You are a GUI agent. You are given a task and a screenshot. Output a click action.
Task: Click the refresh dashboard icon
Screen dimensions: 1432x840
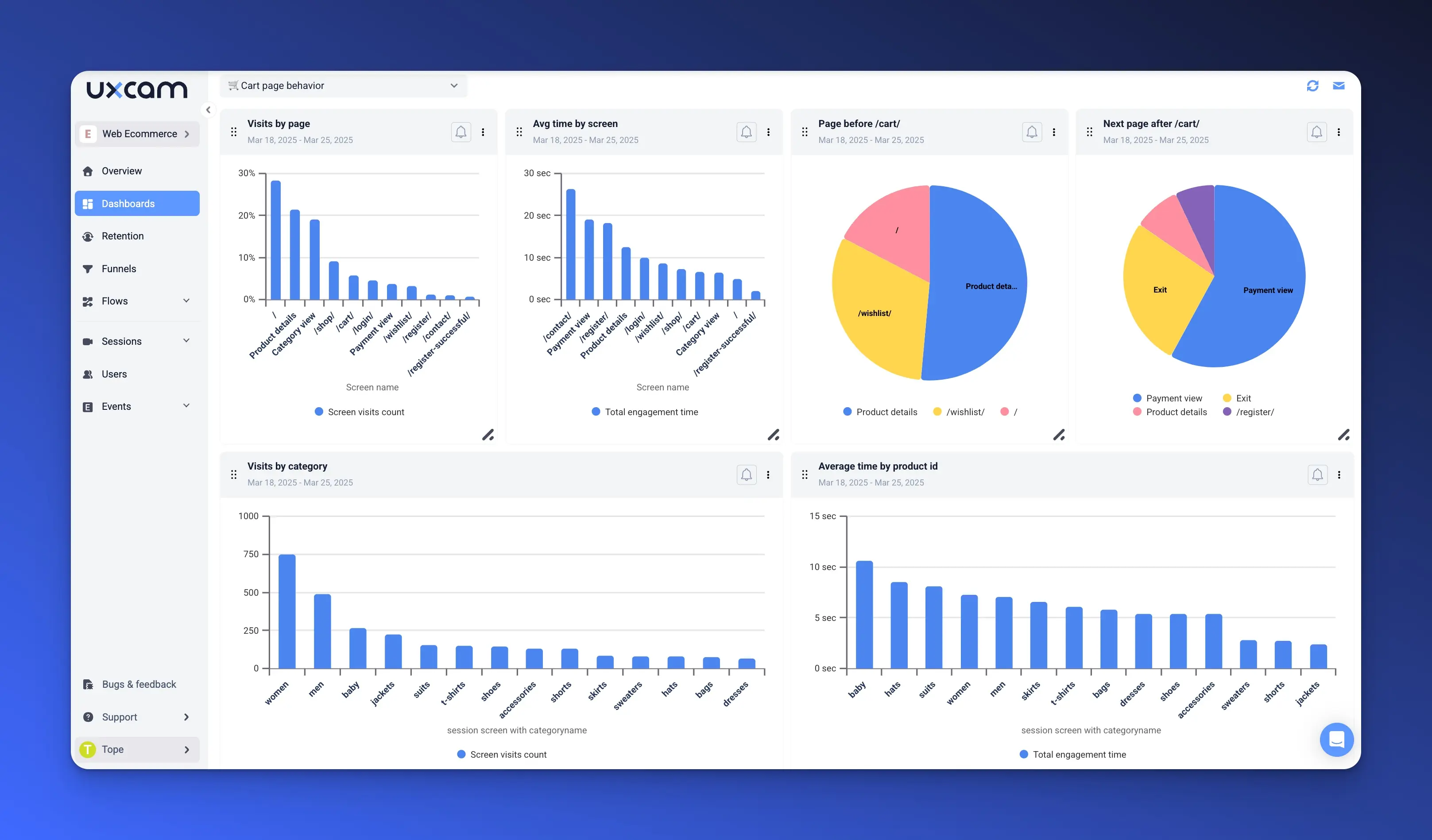click(x=1312, y=86)
